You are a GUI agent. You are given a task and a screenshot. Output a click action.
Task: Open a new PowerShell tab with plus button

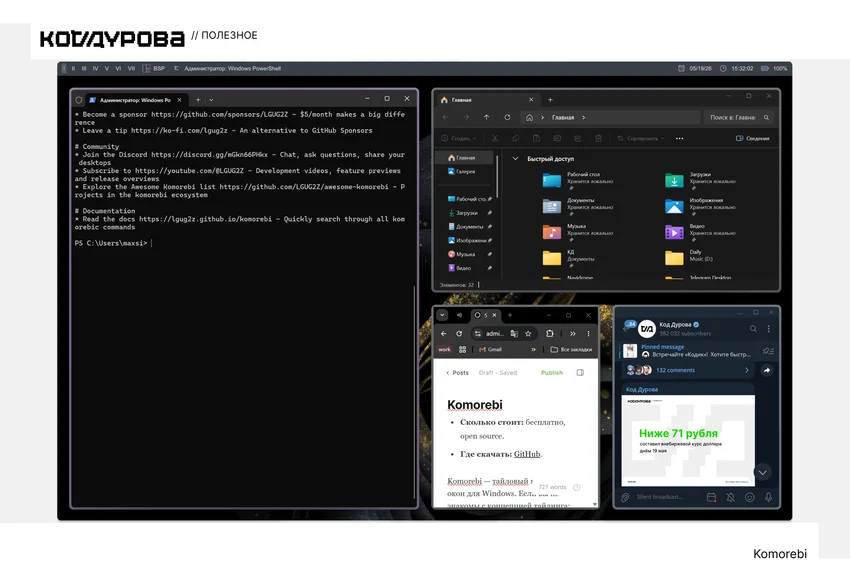[198, 100]
